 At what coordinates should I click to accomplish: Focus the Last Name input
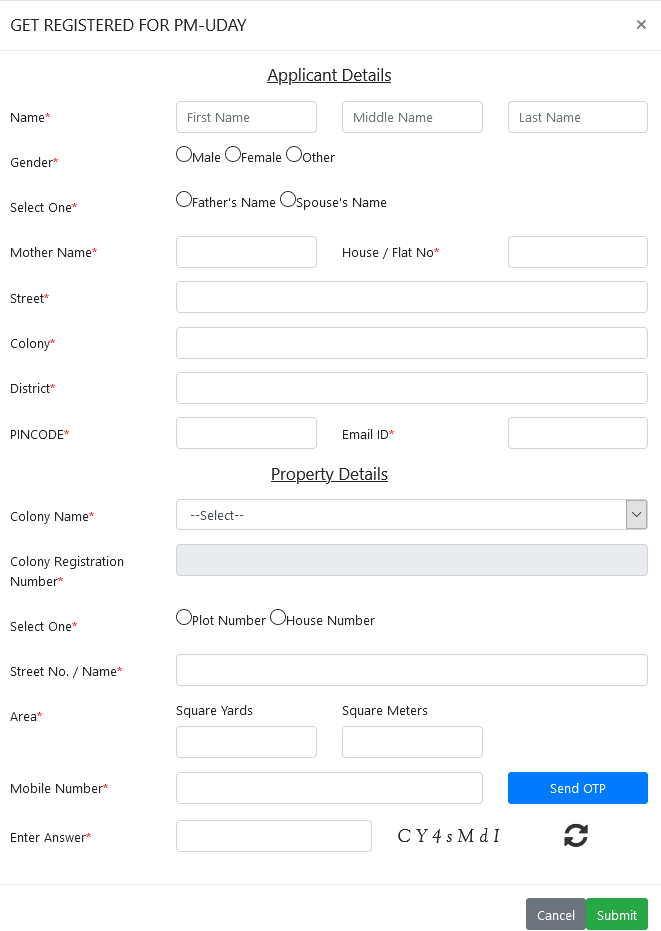pyautogui.click(x=577, y=117)
